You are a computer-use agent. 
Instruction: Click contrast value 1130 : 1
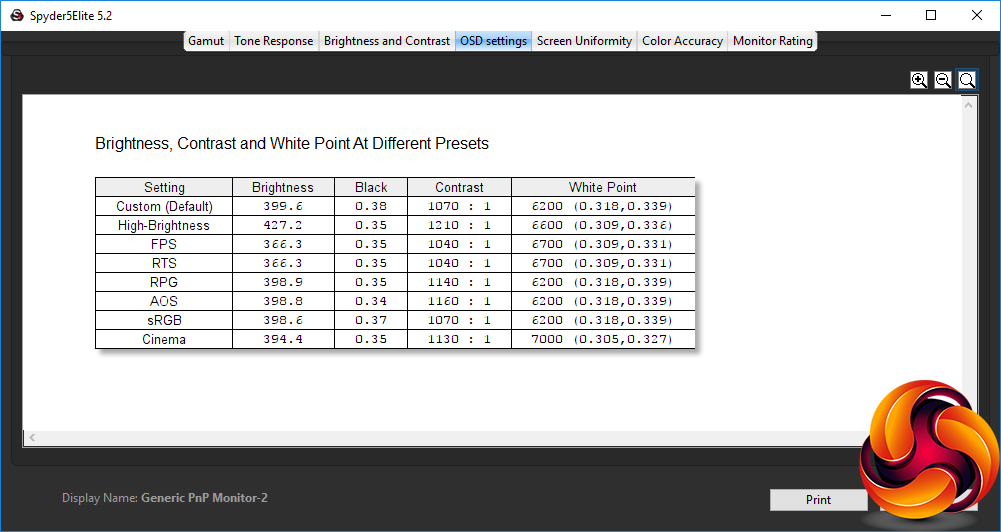pyautogui.click(x=460, y=339)
